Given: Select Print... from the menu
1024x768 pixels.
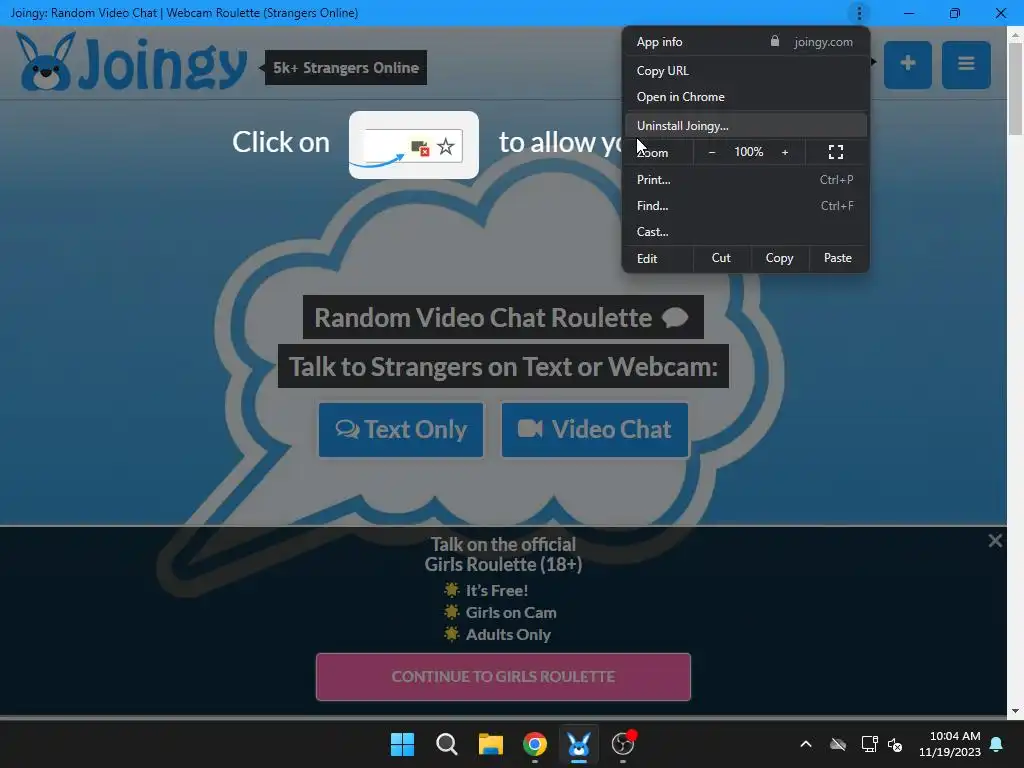Looking at the screenshot, I should click(x=746, y=180).
